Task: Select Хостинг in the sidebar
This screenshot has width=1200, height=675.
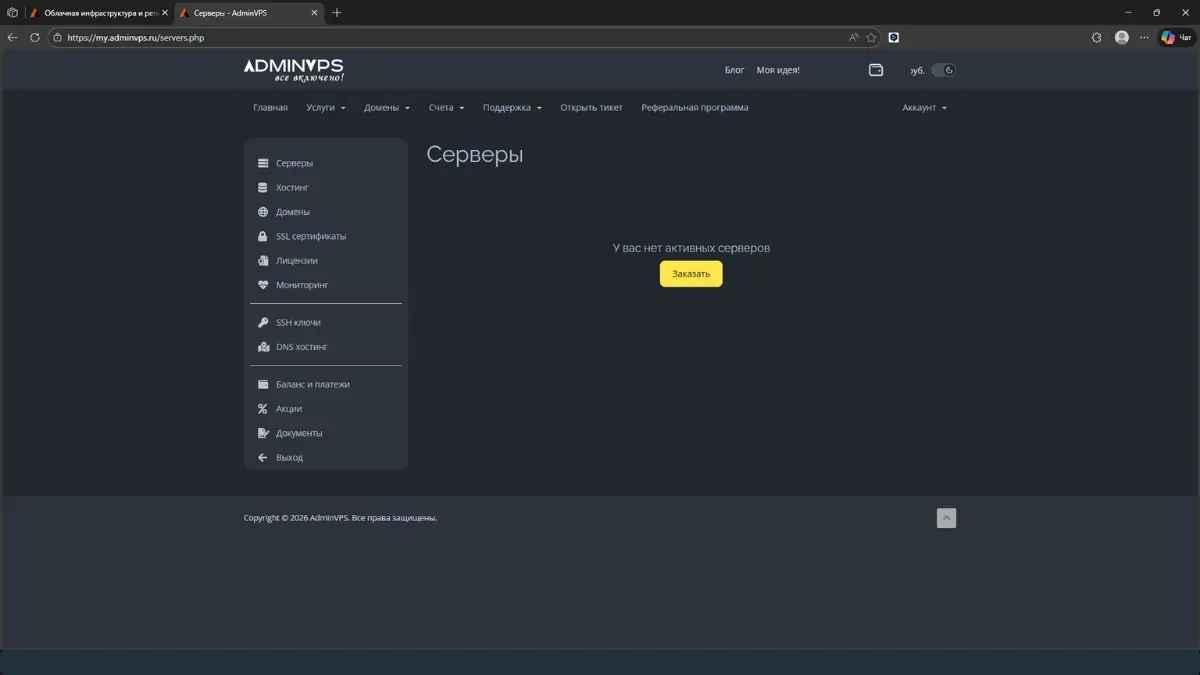Action: pyautogui.click(x=291, y=187)
